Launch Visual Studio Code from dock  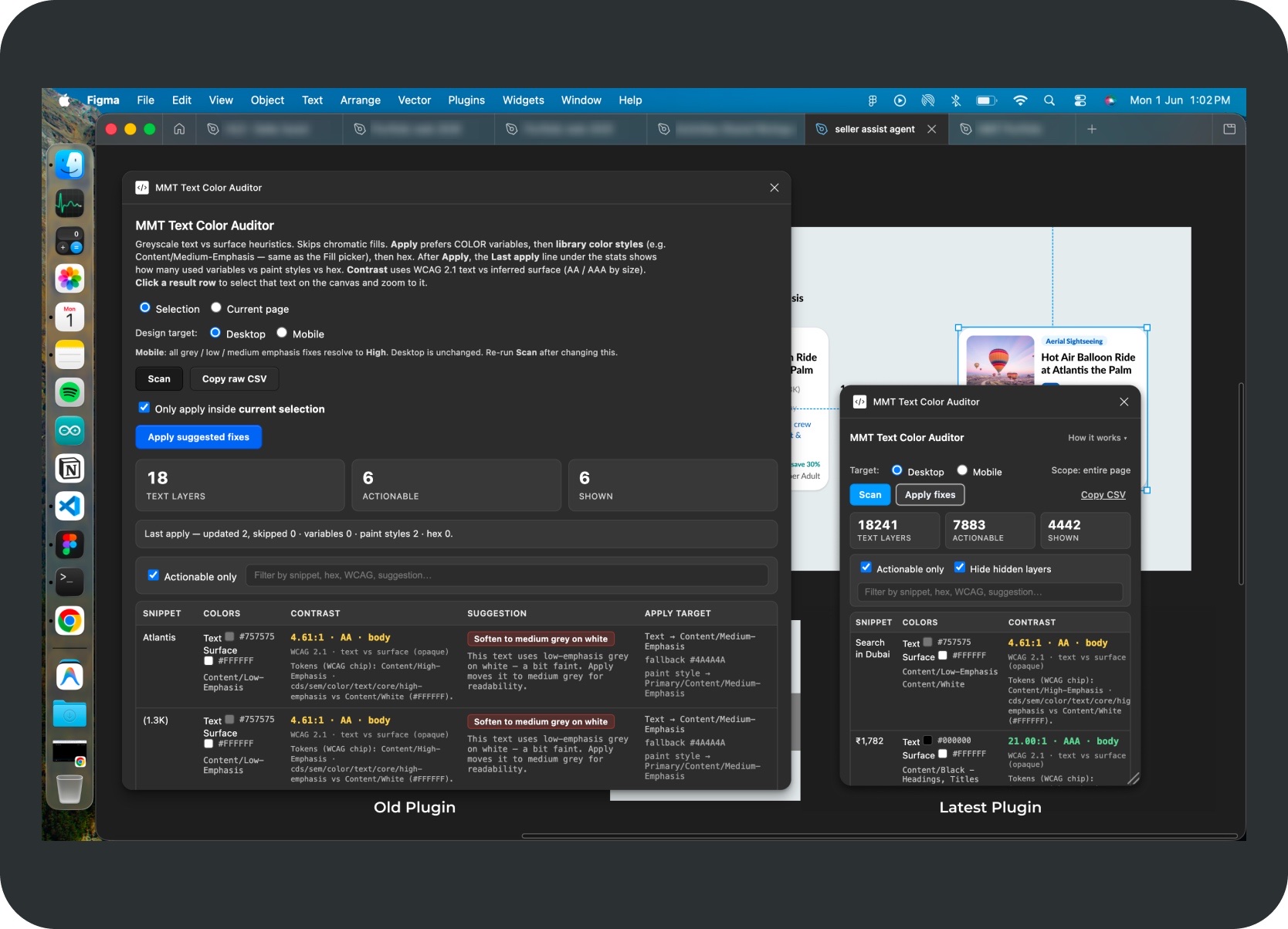69,507
